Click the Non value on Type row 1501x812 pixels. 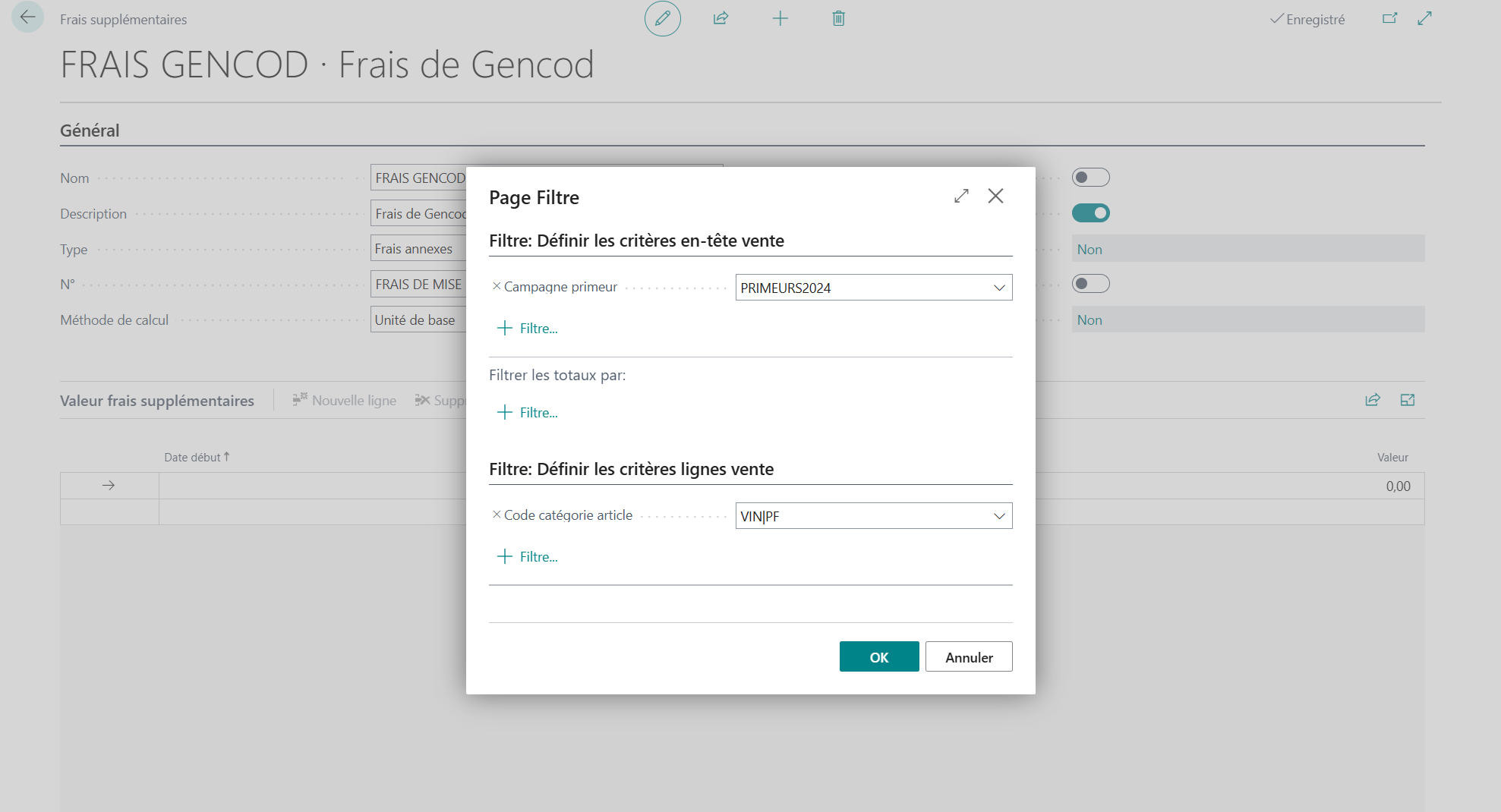pyautogui.click(x=1248, y=249)
